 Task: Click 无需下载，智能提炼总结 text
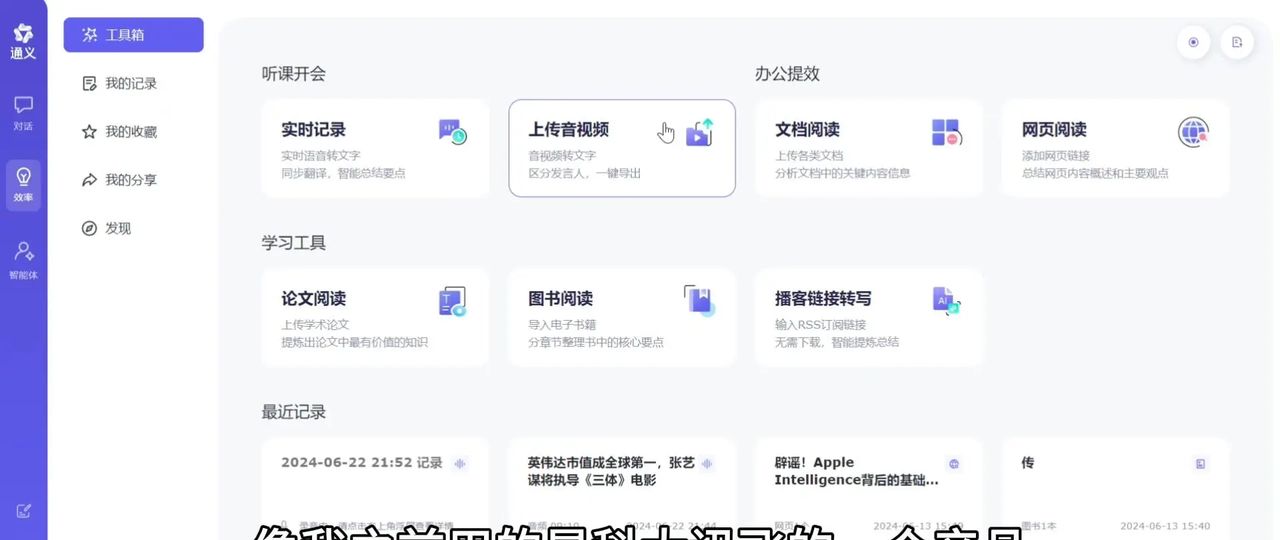pyautogui.click(x=837, y=342)
